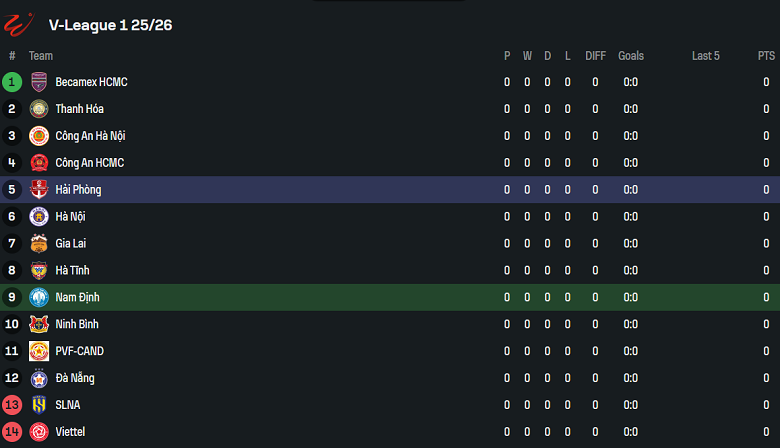Click the Hà Nội club crest

point(39,217)
